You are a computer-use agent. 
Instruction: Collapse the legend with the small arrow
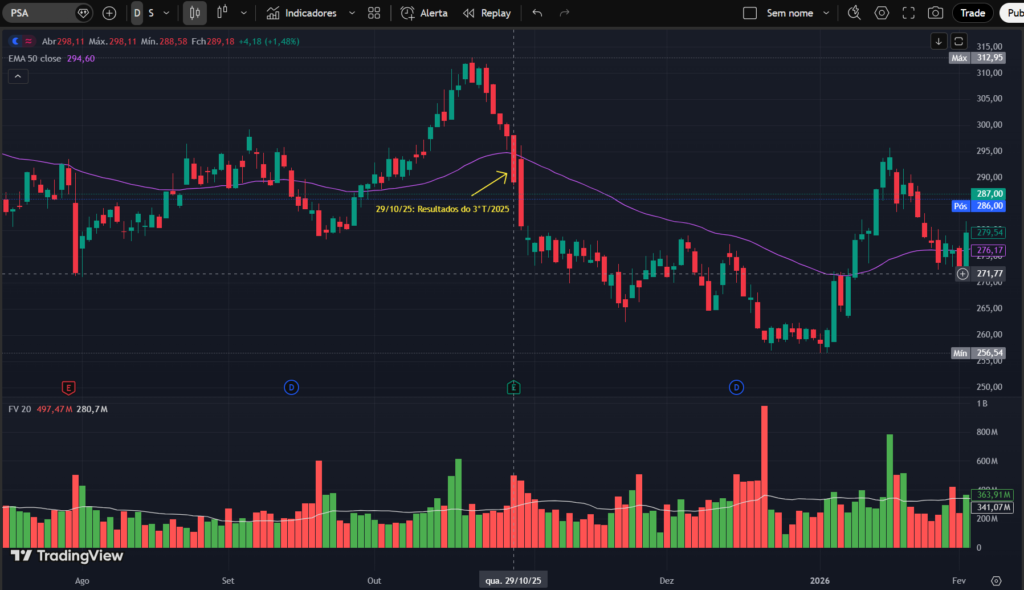(17, 76)
